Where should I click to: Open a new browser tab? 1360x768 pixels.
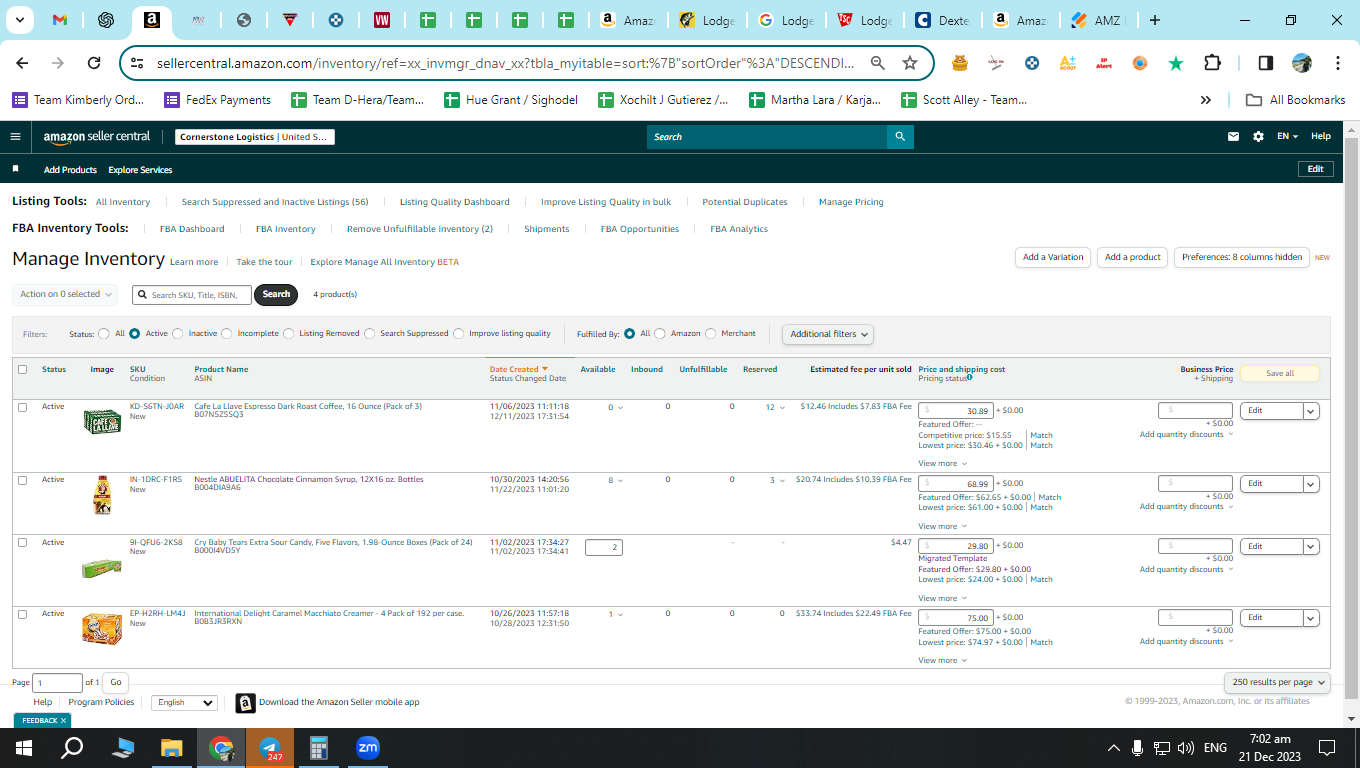tap(1155, 20)
